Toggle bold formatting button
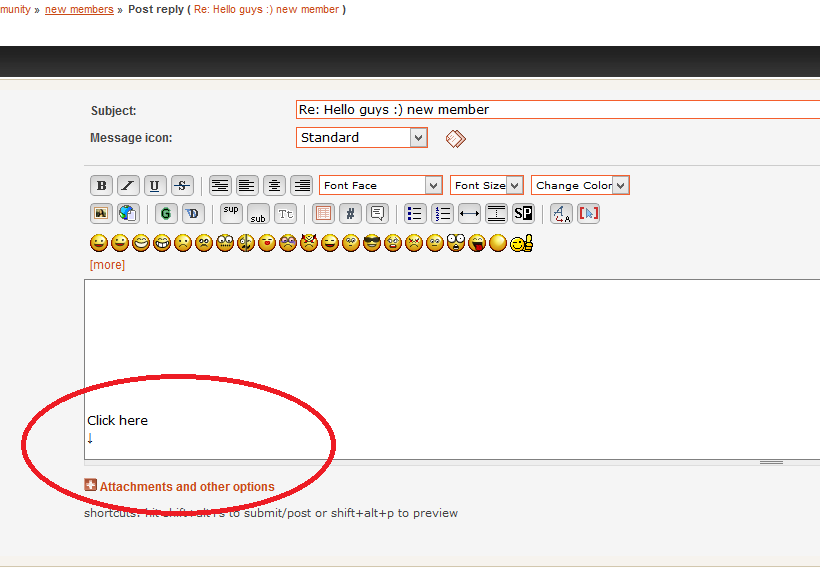820x579 pixels. click(x=101, y=186)
